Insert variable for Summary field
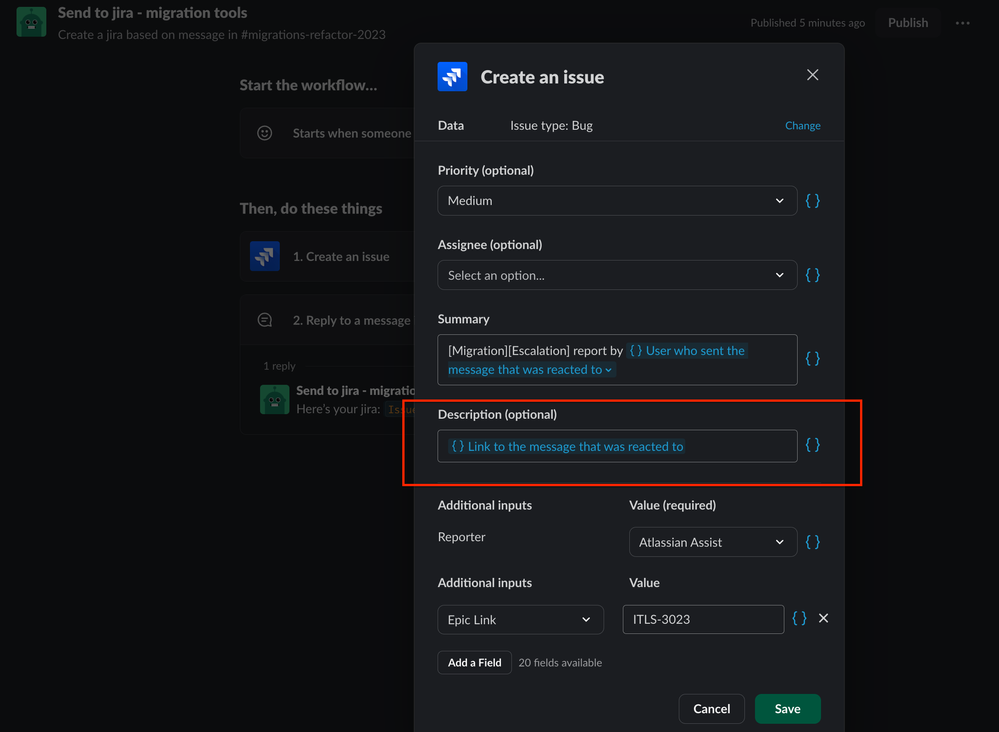Screen dimensions: 999x732 812,359
